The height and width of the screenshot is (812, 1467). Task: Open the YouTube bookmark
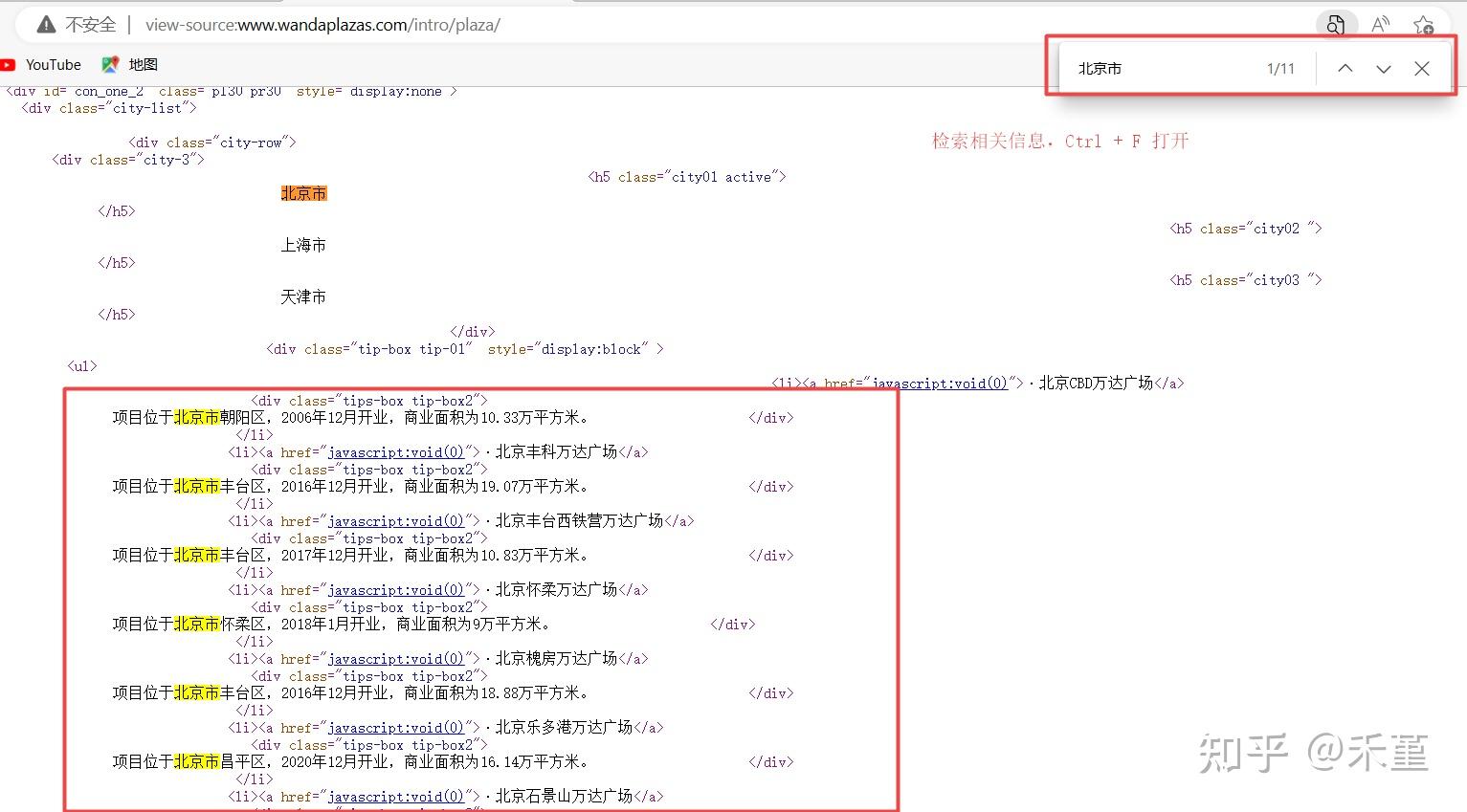click(42, 64)
